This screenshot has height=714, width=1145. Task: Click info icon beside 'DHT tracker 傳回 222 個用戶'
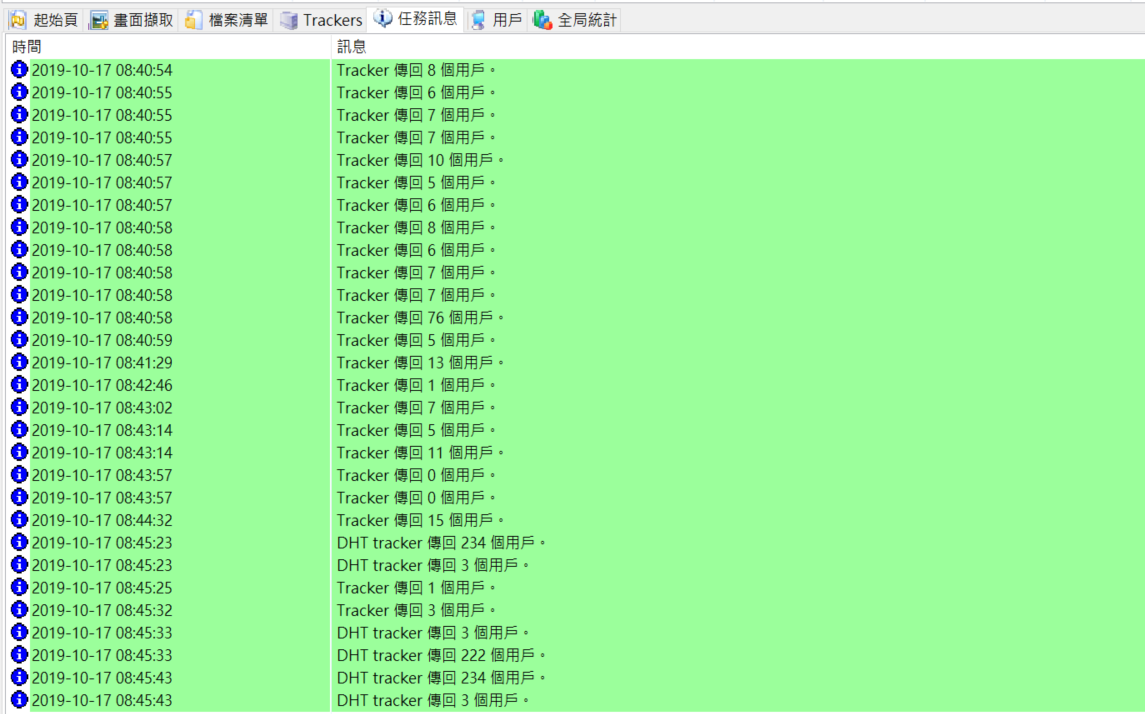point(19,654)
